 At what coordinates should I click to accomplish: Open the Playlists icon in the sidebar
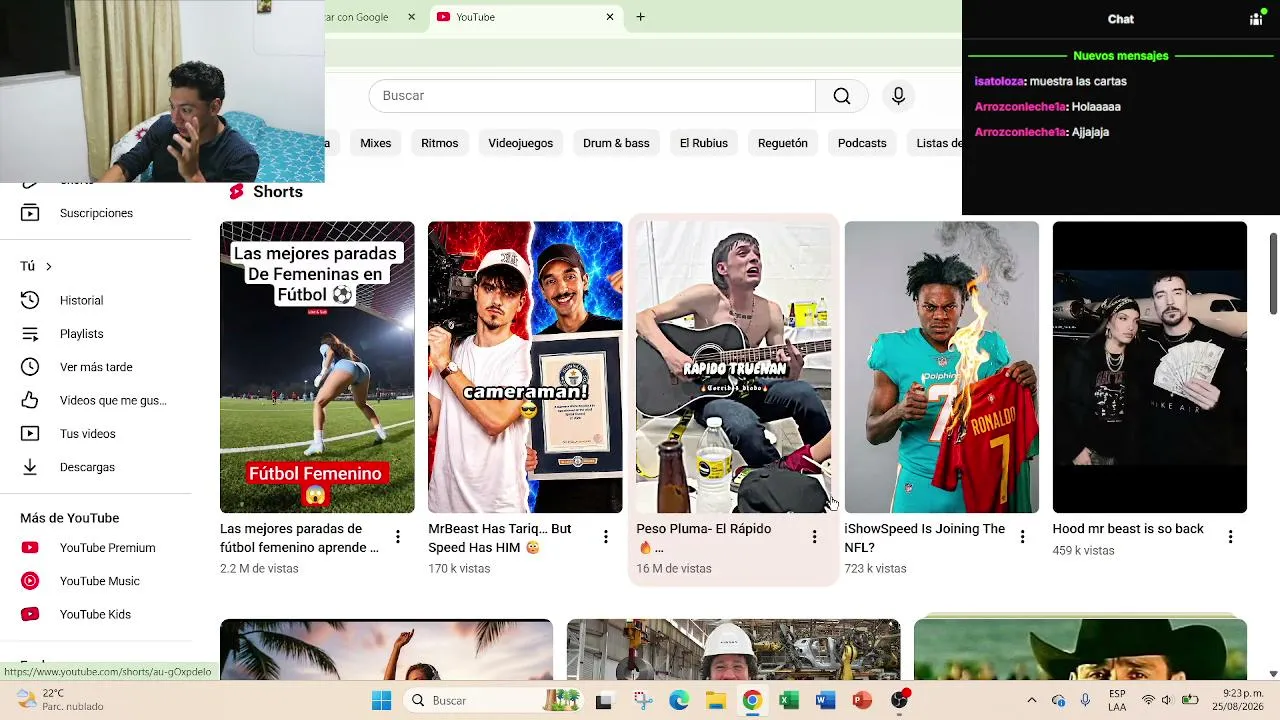30,334
